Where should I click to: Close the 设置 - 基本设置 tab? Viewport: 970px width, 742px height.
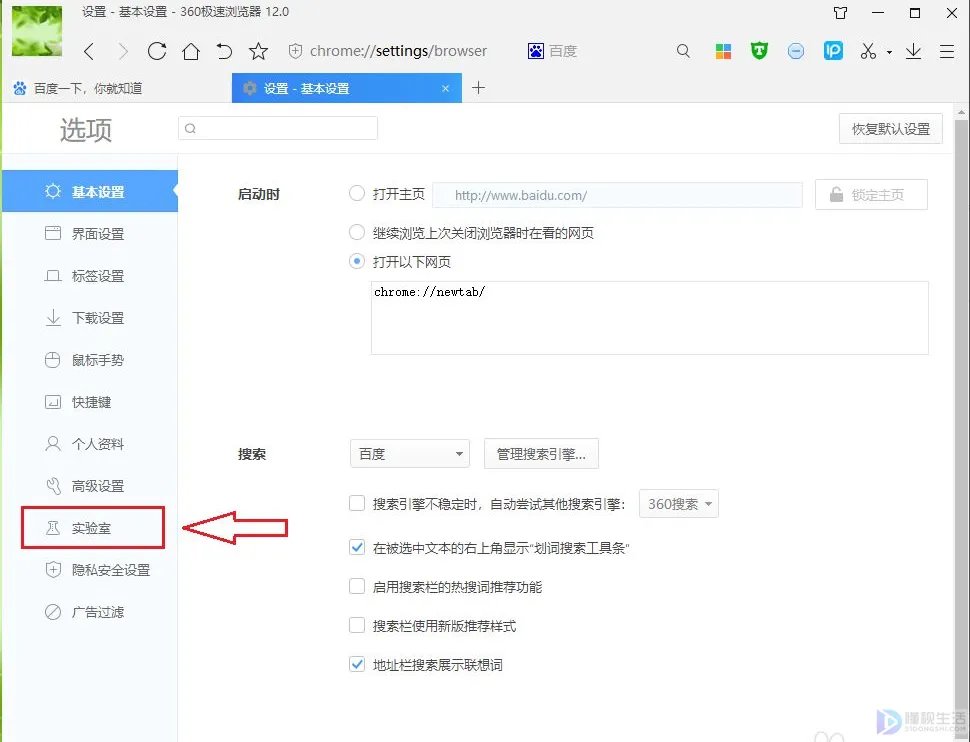pyautogui.click(x=445, y=88)
